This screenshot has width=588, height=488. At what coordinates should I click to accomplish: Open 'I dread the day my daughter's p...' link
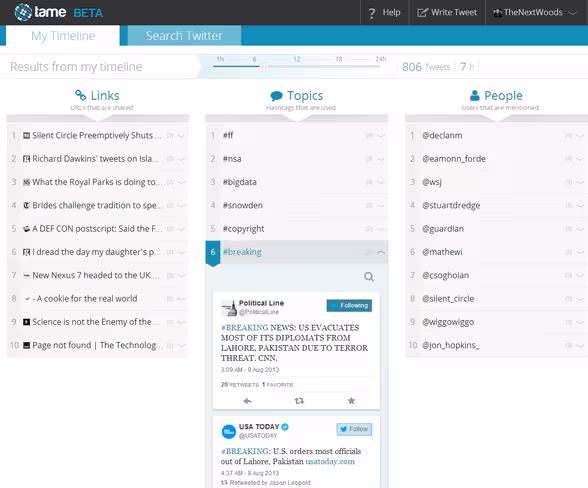tap(96, 252)
